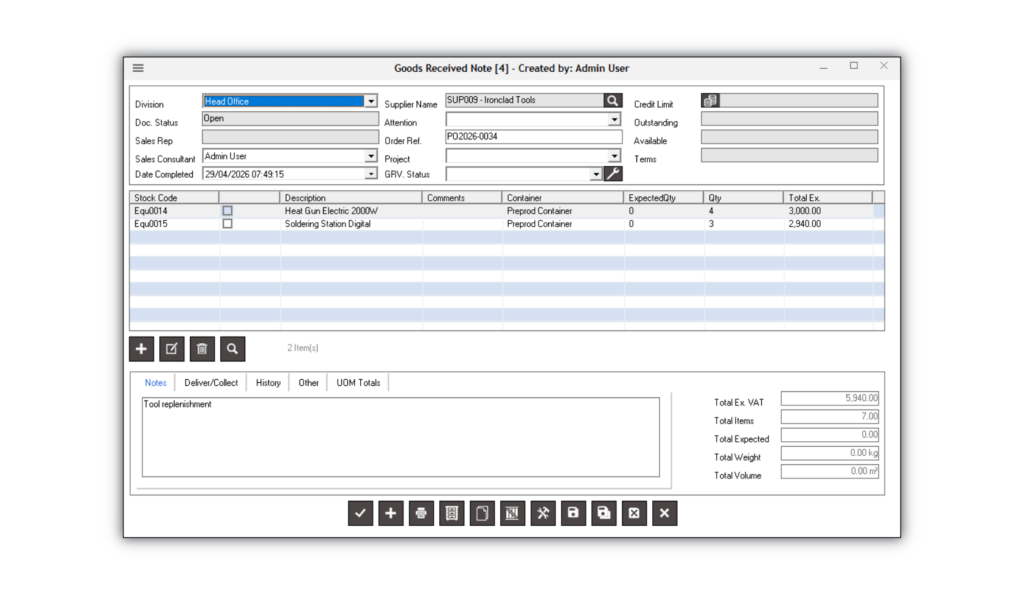Sort by Stock Code column header
Screen dimensions: 1024x594
click(174, 197)
